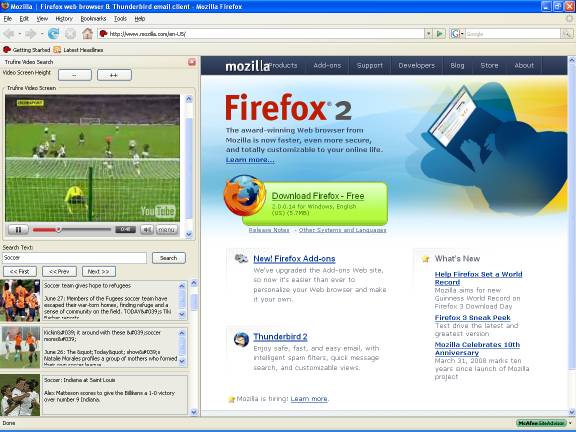The width and height of the screenshot is (576, 432).
Task: Click the Next >> results button
Action: coord(99,271)
